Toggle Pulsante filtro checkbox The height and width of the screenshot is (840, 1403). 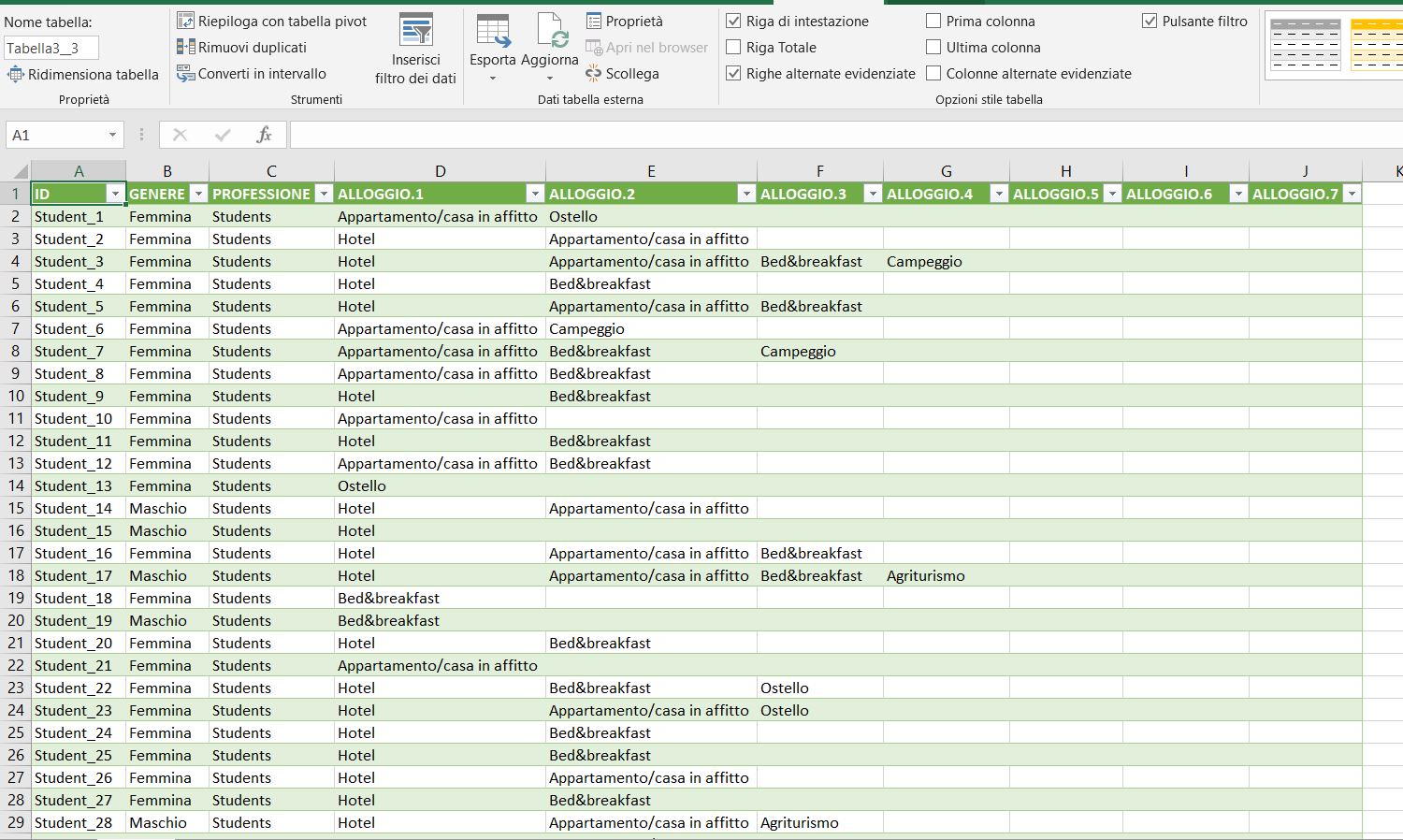(1150, 21)
